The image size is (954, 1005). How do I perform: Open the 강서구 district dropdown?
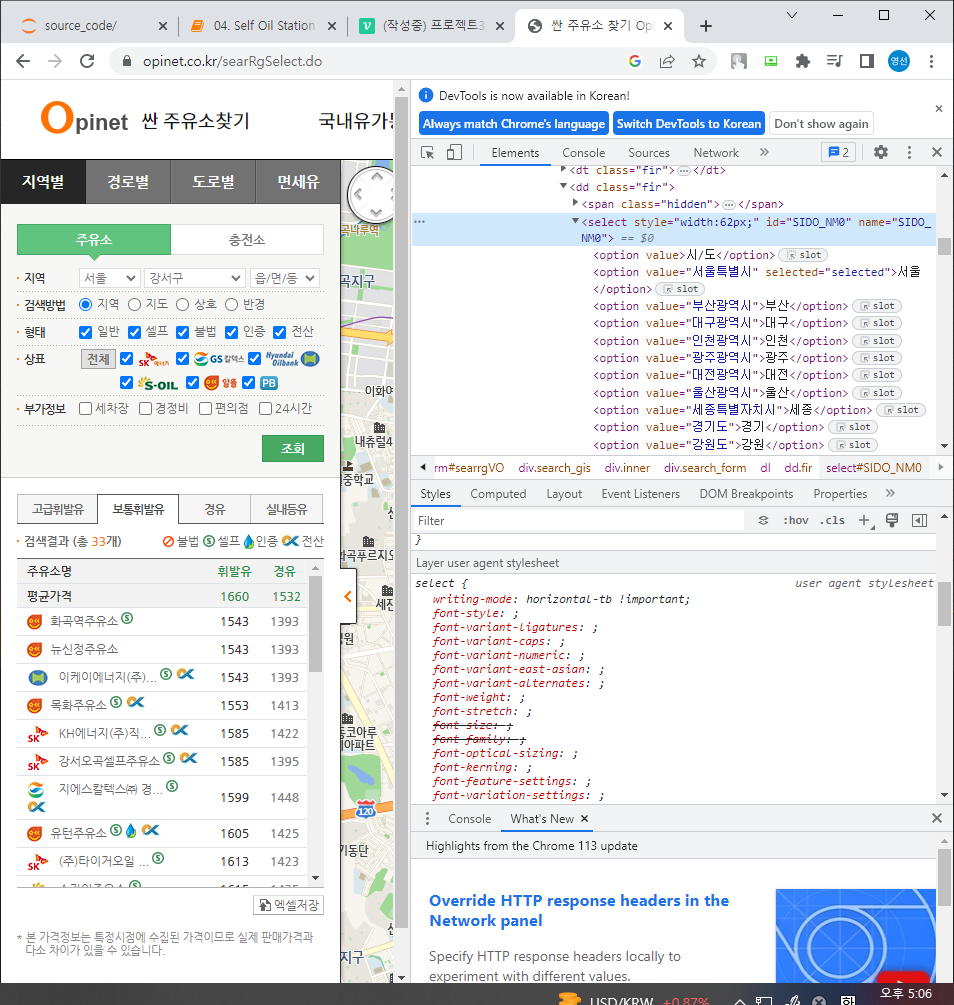click(195, 278)
